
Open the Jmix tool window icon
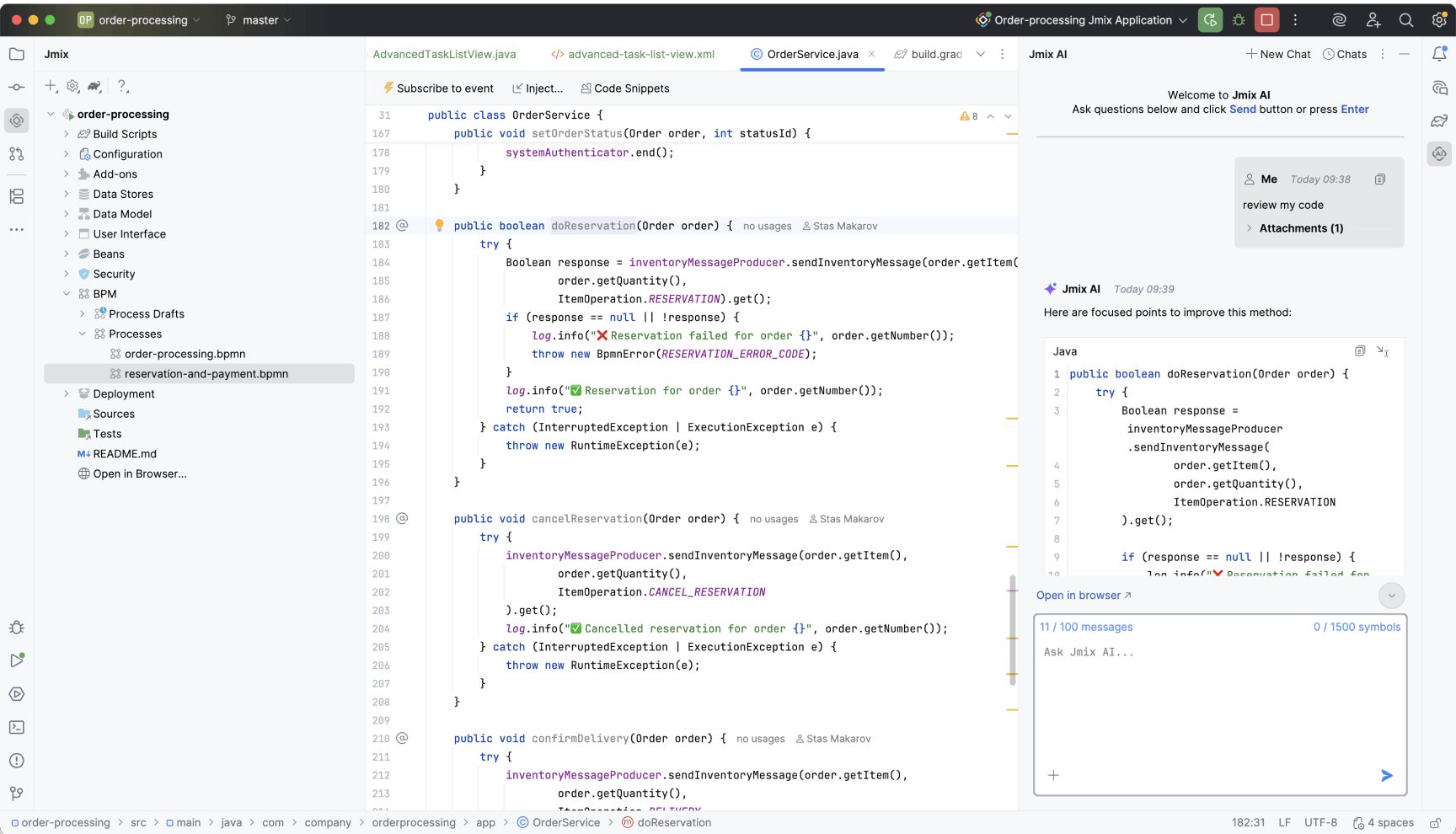pos(17,120)
